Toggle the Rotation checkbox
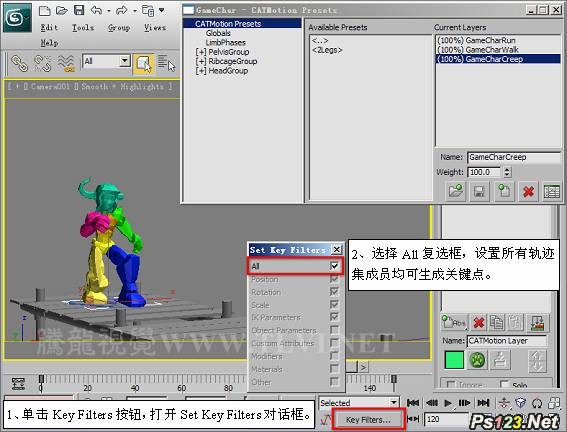The image size is (567, 432). click(334, 291)
